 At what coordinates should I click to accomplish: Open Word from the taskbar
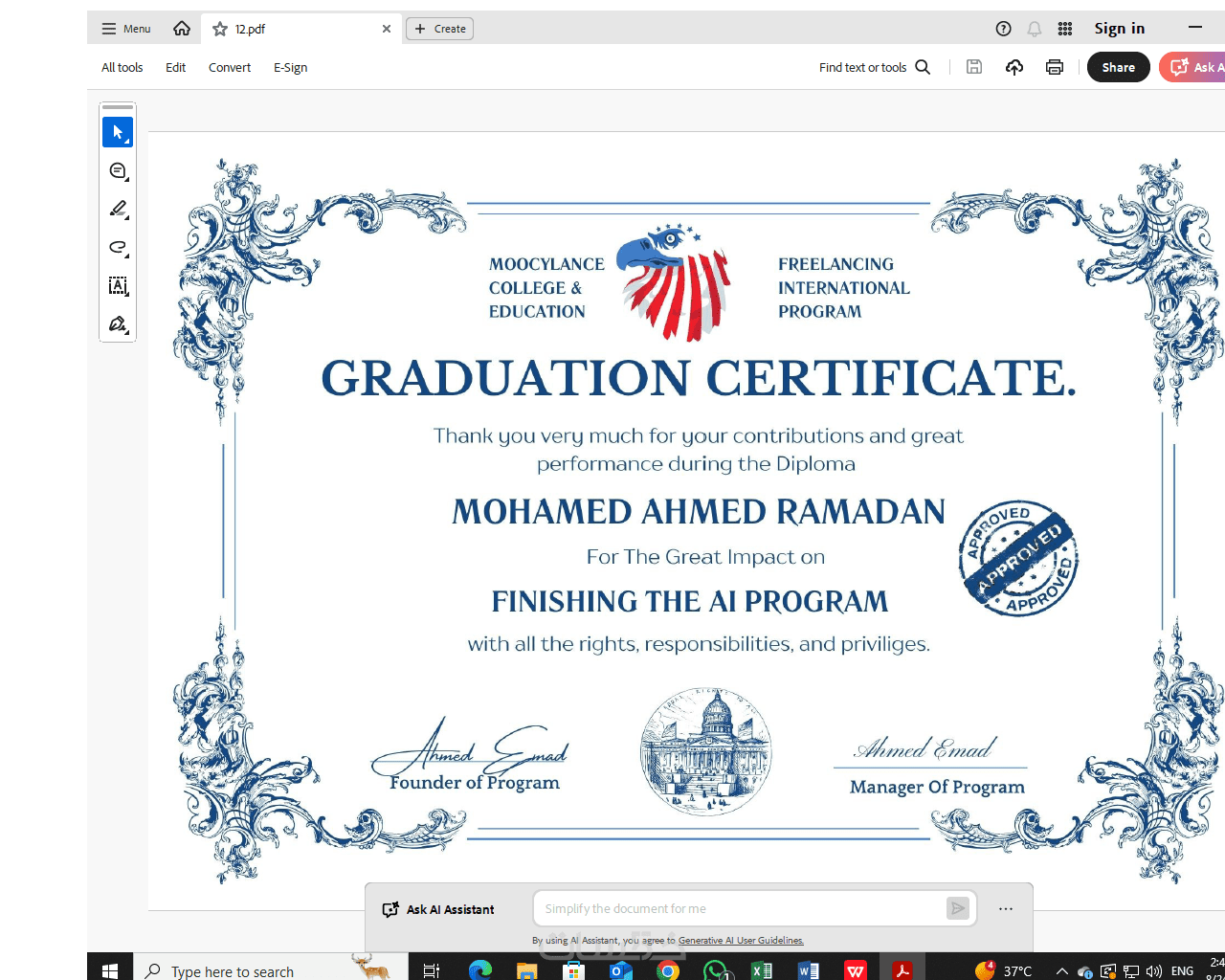(x=809, y=970)
